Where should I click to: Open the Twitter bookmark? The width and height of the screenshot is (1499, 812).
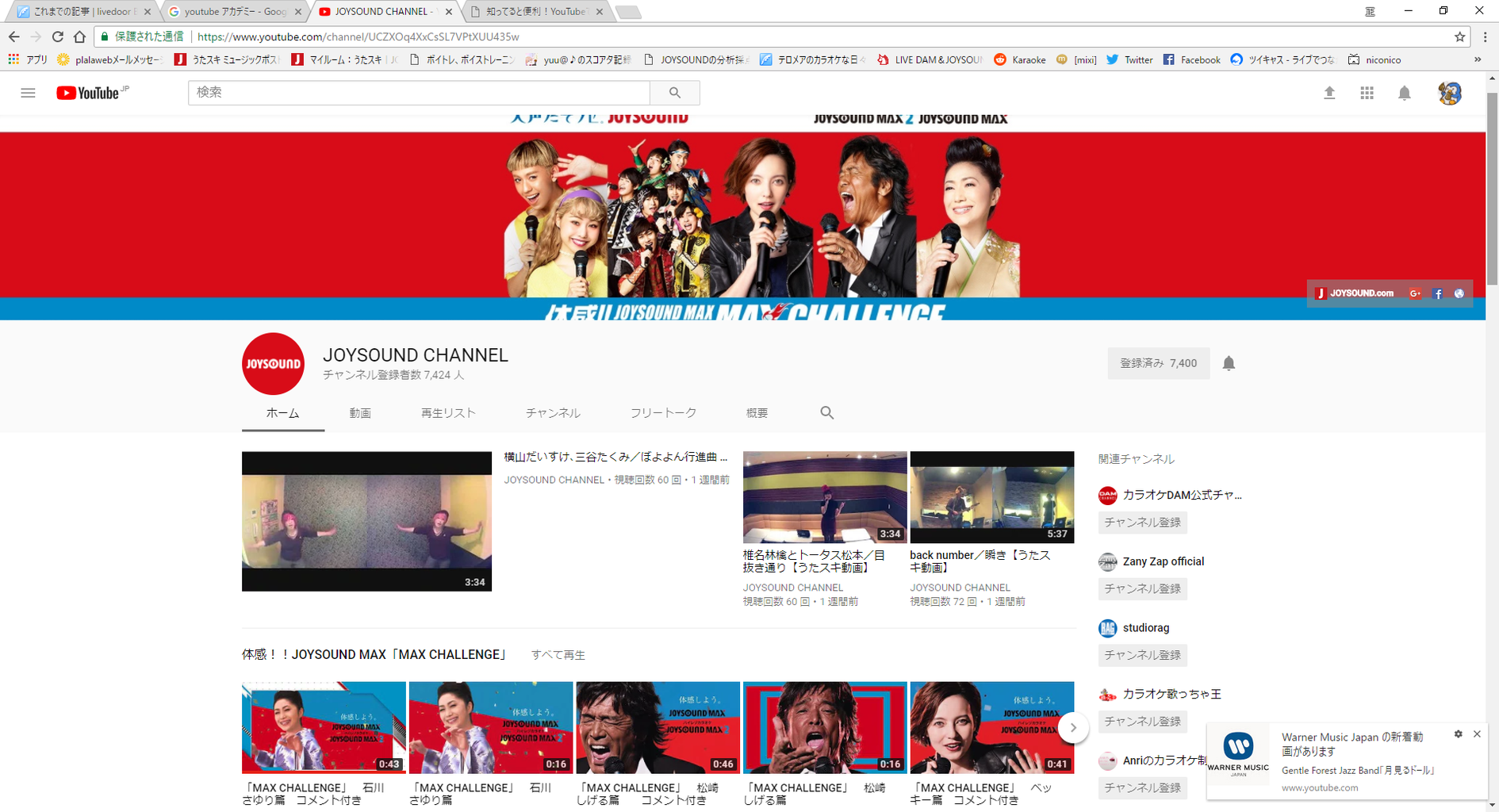point(1129,59)
